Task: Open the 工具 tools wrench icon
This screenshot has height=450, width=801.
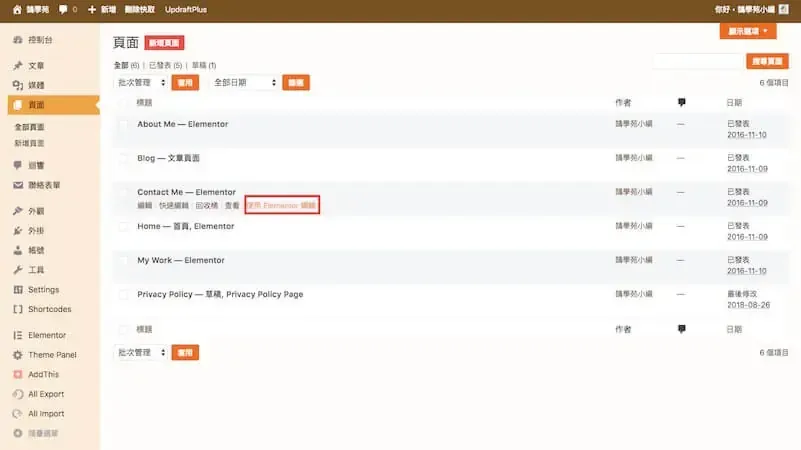Action: coord(18,270)
